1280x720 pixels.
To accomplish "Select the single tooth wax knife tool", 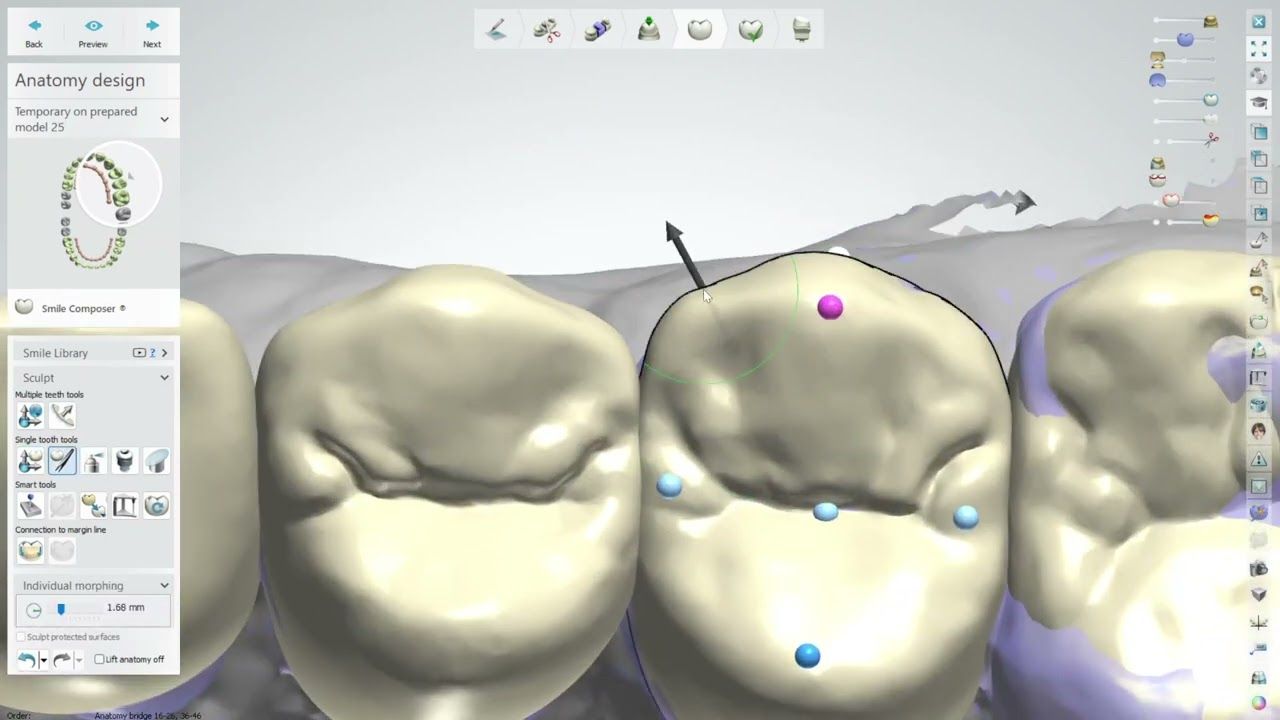I will tap(62, 460).
